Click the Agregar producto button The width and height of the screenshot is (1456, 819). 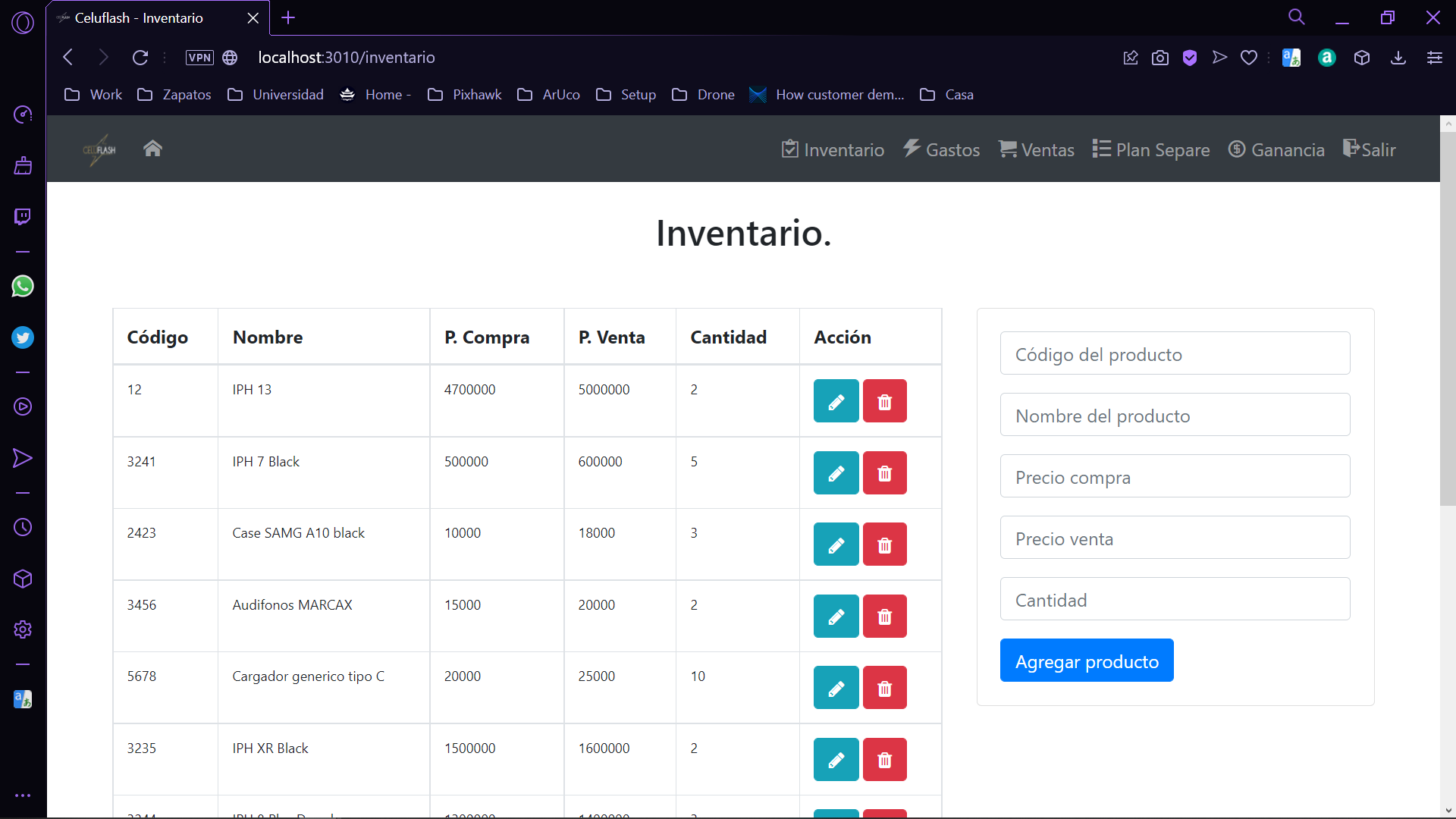[1086, 661]
